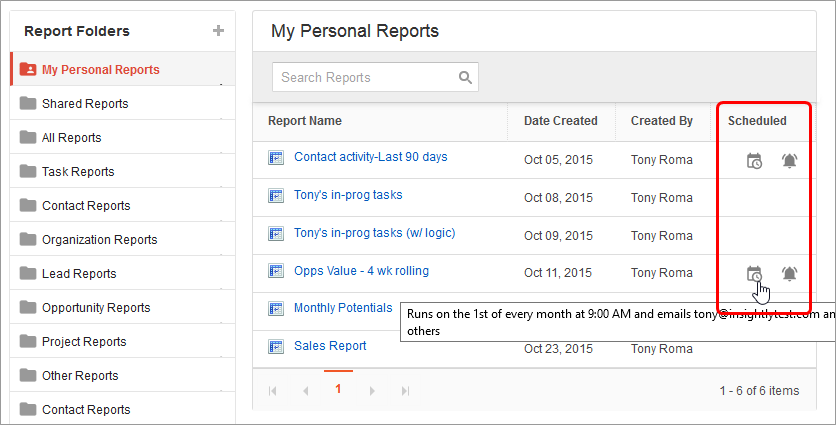Image resolution: width=836 pixels, height=425 pixels.
Task: Click date Oct 08, 2015
Action: [x=558, y=198]
